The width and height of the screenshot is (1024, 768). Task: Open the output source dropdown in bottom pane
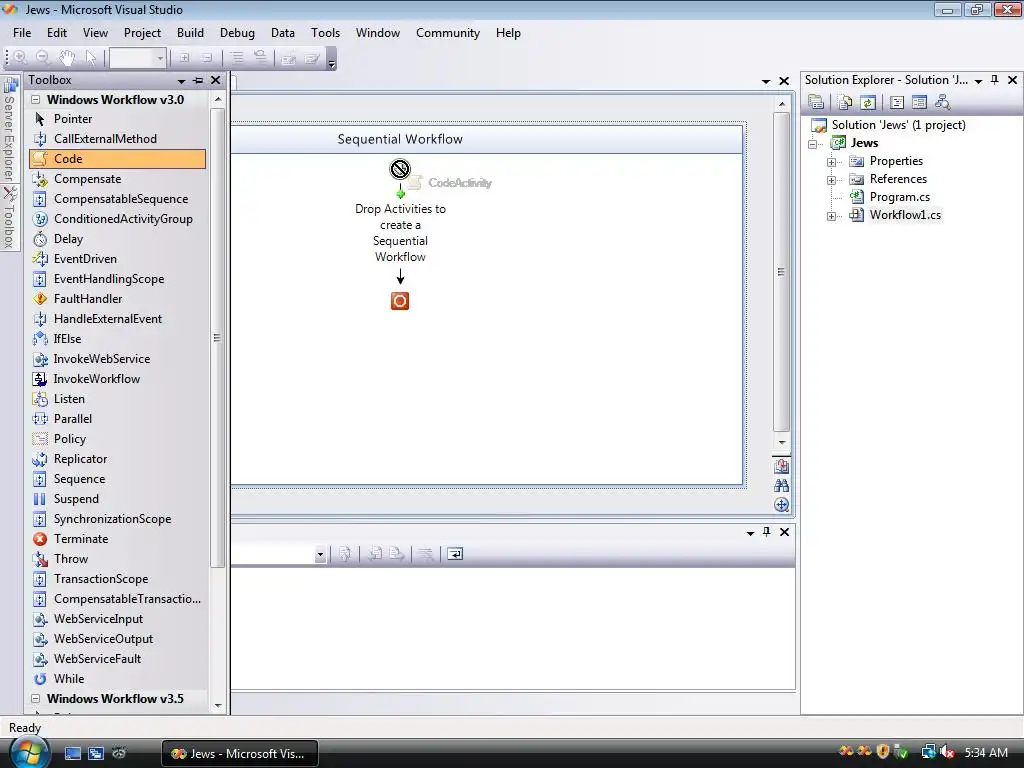click(320, 555)
